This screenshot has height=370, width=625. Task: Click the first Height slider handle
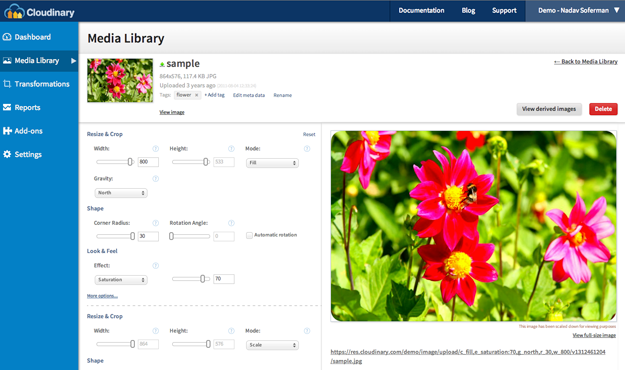pyautogui.click(x=206, y=162)
